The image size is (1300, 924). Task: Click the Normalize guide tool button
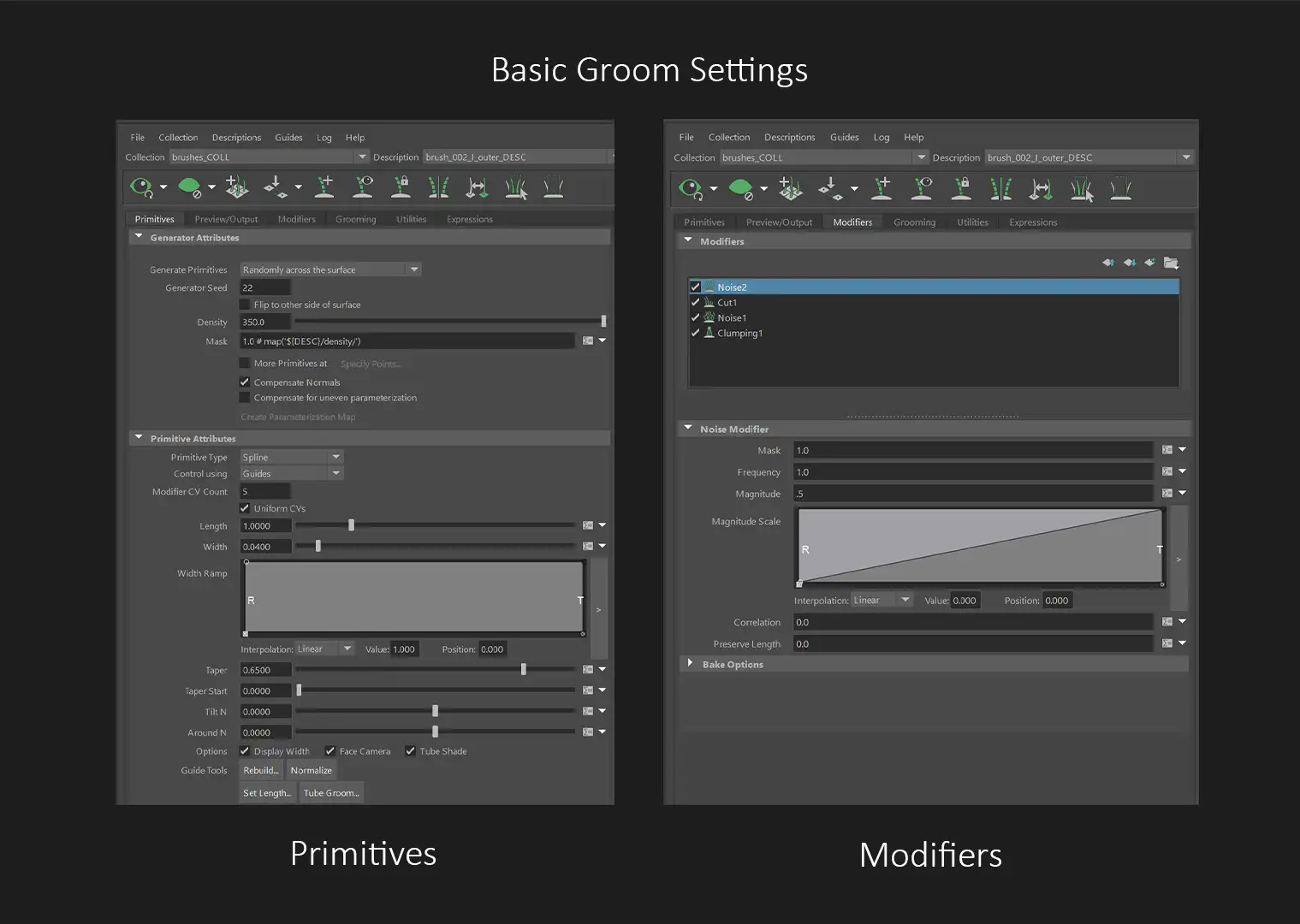click(x=311, y=771)
